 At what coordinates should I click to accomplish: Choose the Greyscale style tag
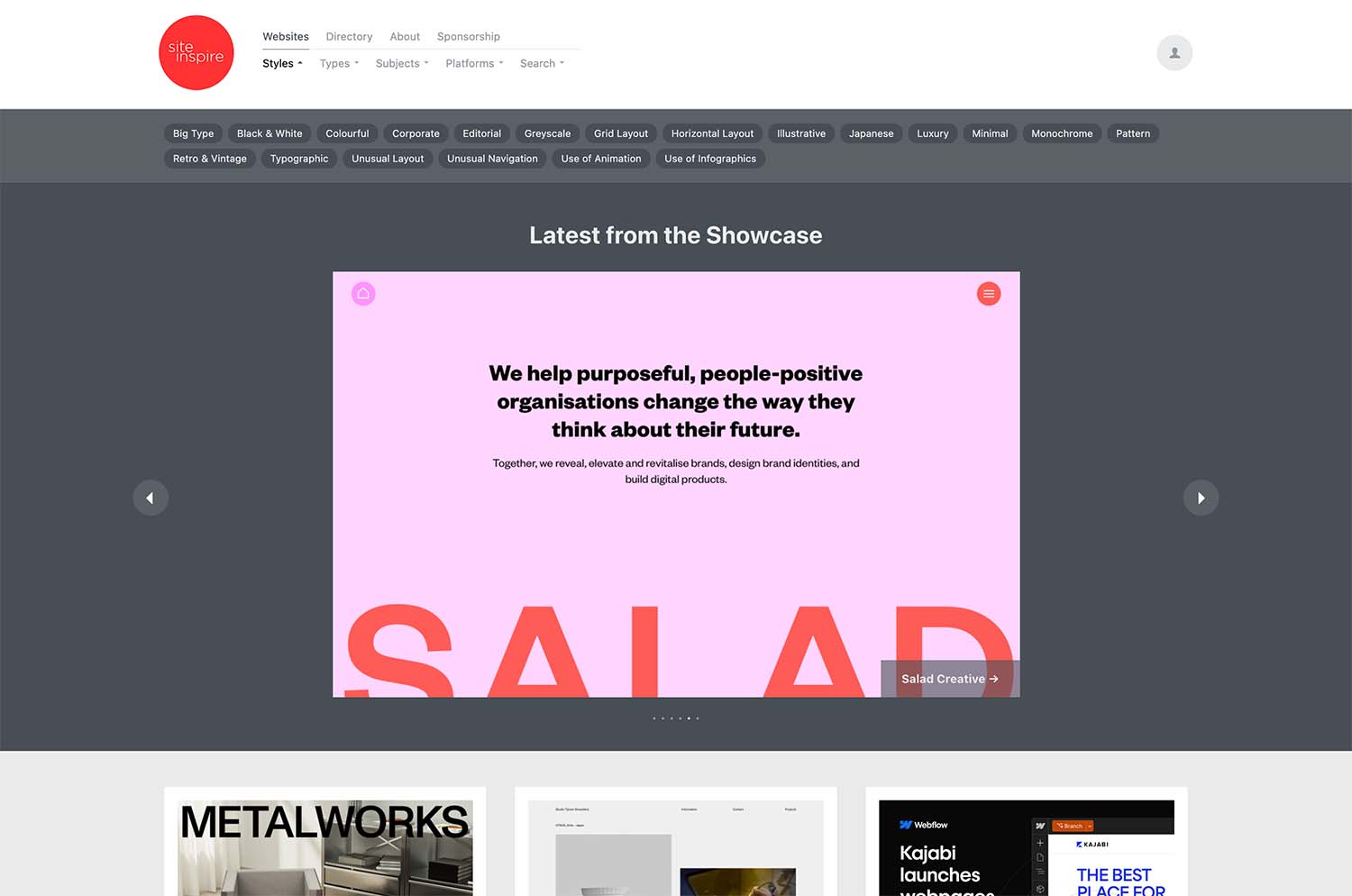click(x=548, y=133)
